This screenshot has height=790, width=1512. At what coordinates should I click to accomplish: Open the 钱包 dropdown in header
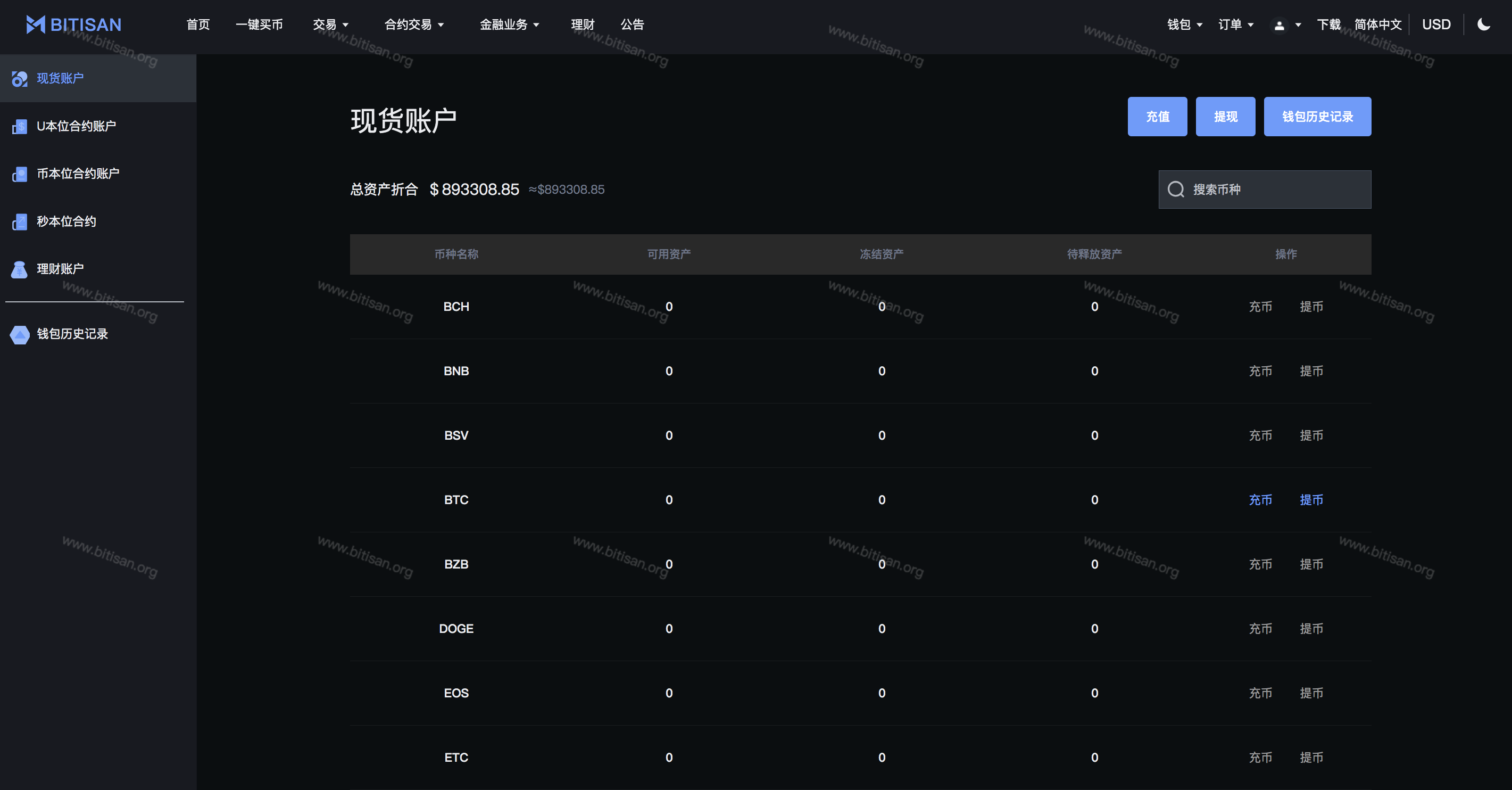point(1184,24)
